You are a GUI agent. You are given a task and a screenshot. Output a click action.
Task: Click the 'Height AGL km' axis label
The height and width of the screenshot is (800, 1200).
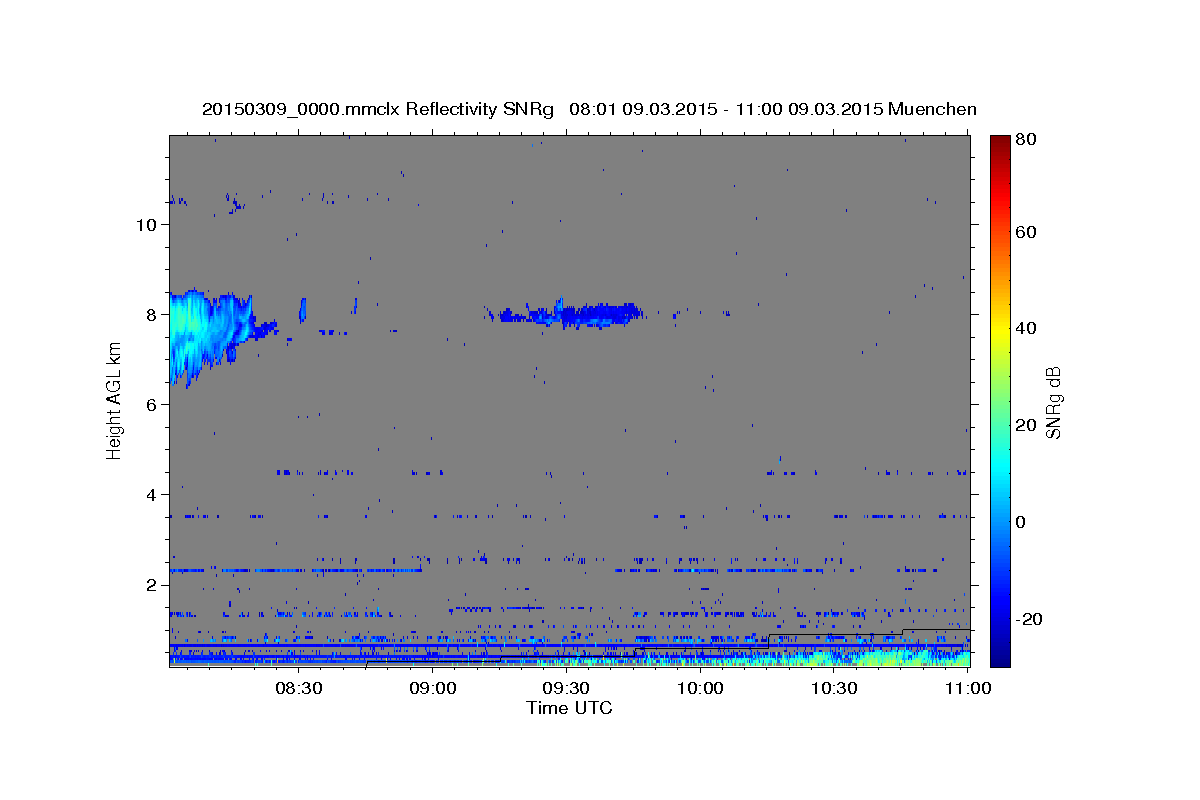114,401
